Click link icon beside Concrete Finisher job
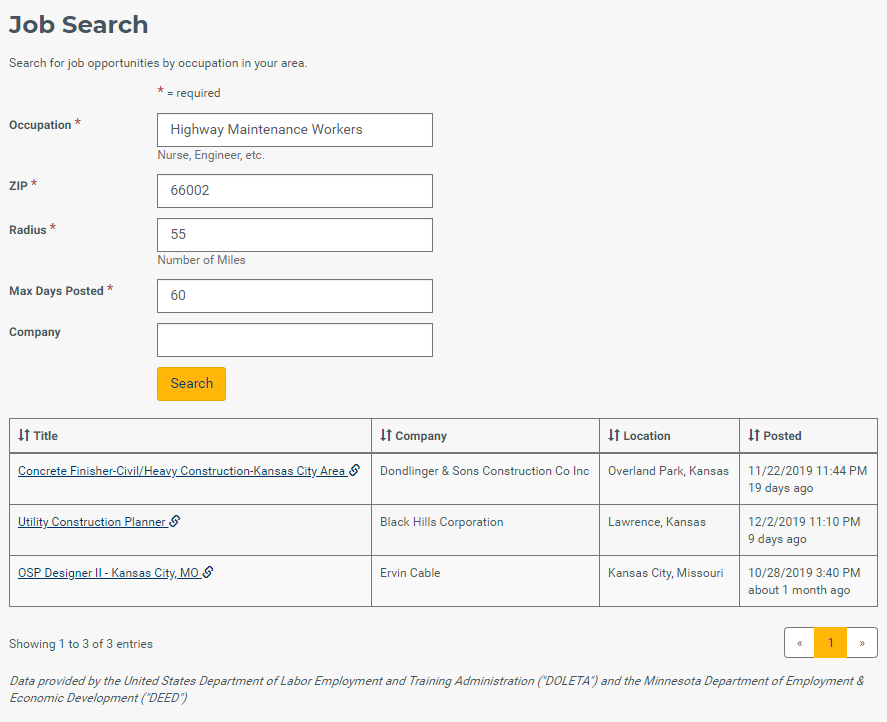The image size is (887, 722). (x=355, y=470)
